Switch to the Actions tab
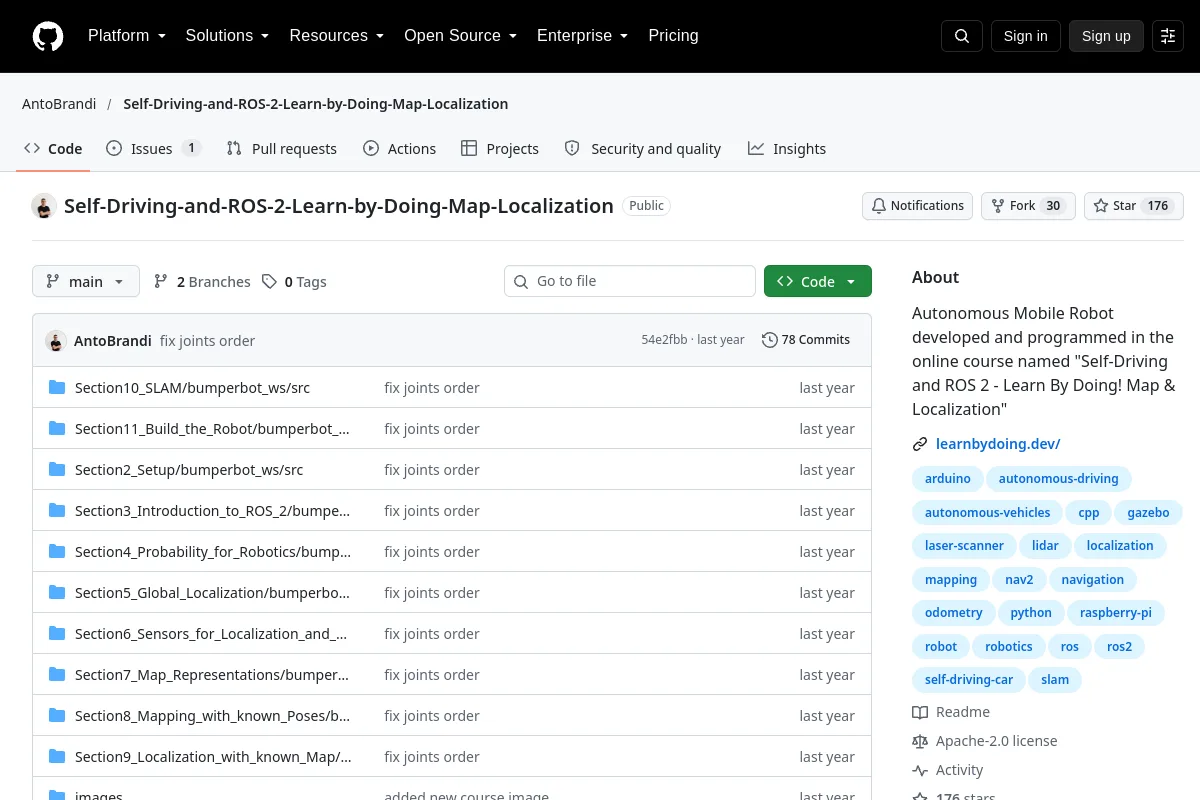Image resolution: width=1200 pixels, height=800 pixels. 399,149
